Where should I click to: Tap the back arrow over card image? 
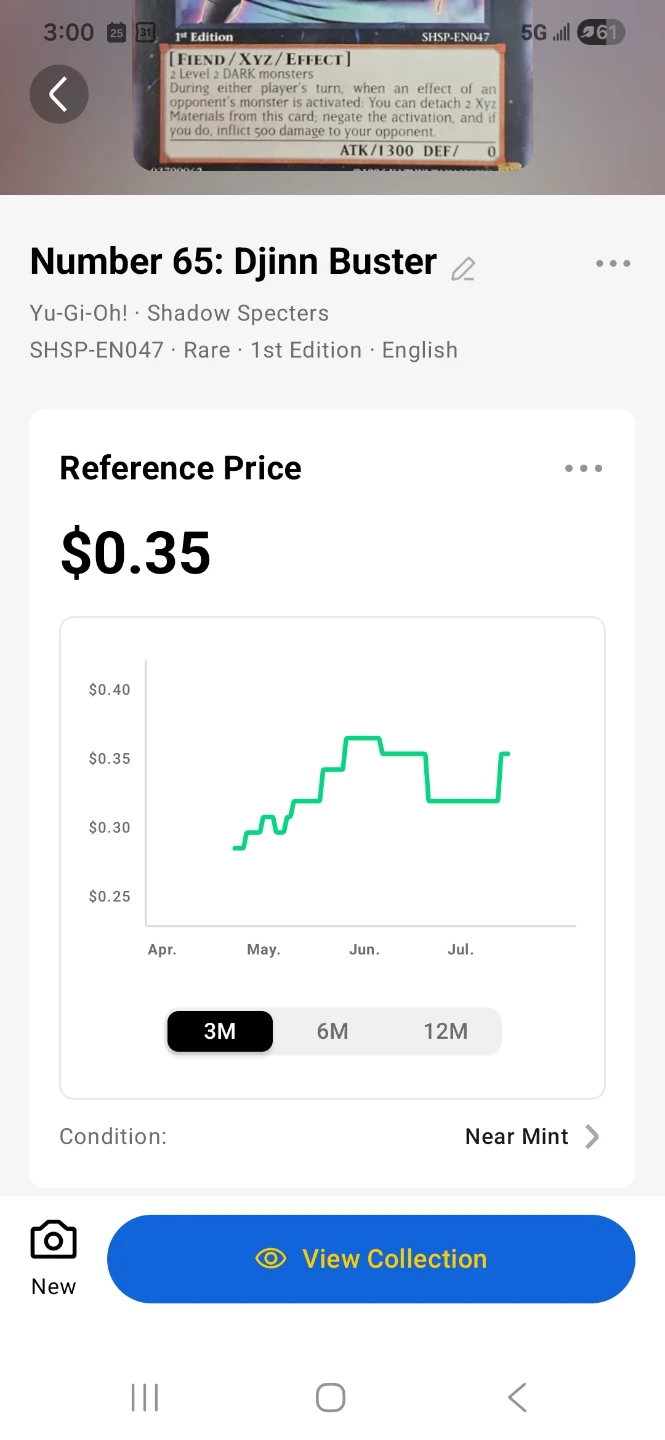[x=59, y=95]
